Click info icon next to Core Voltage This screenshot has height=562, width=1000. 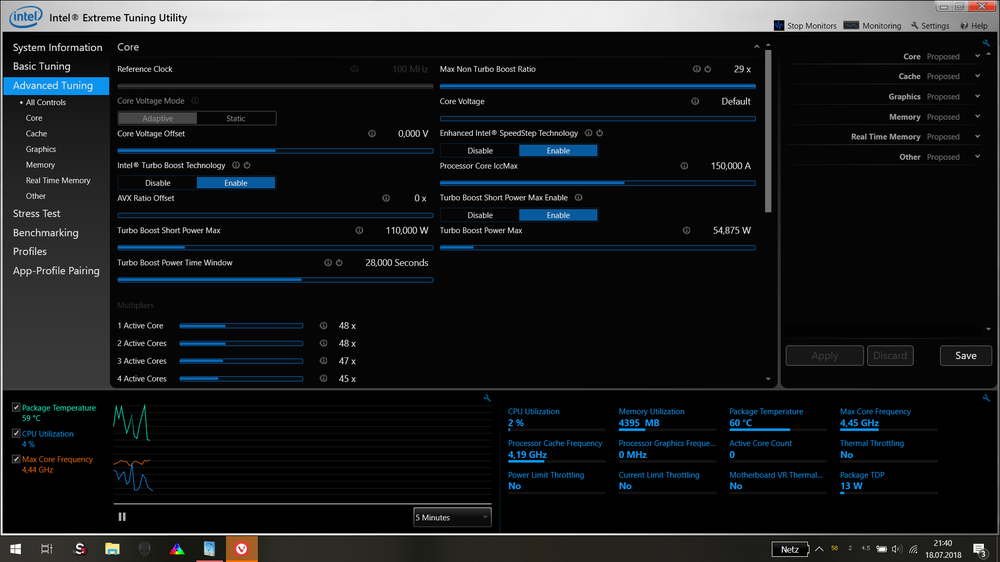click(x=694, y=101)
